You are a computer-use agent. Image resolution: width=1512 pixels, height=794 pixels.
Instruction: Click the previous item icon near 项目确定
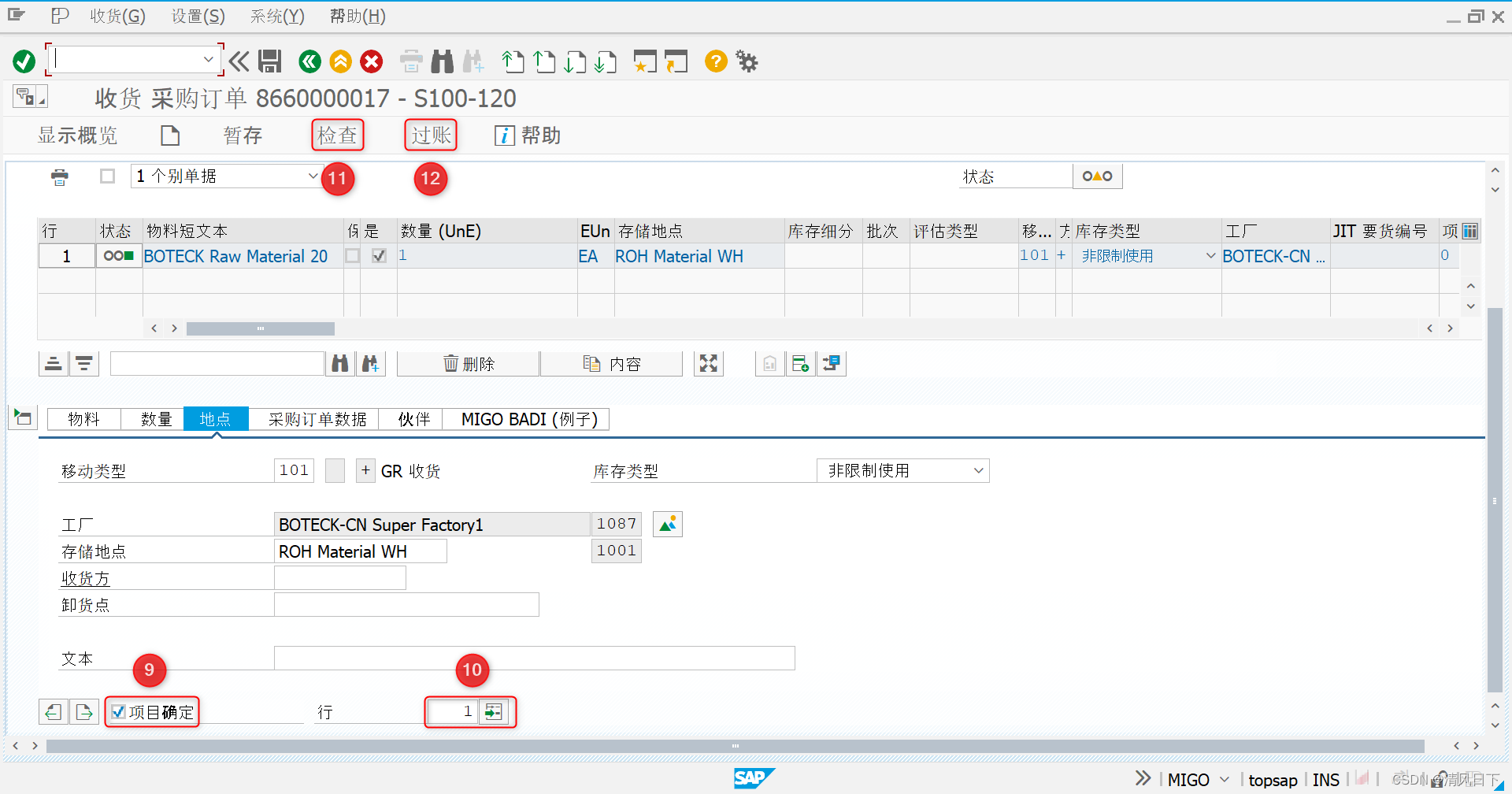(x=54, y=712)
